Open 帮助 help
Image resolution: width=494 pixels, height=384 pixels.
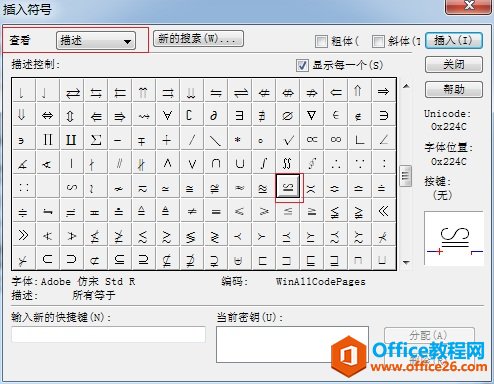[x=454, y=89]
